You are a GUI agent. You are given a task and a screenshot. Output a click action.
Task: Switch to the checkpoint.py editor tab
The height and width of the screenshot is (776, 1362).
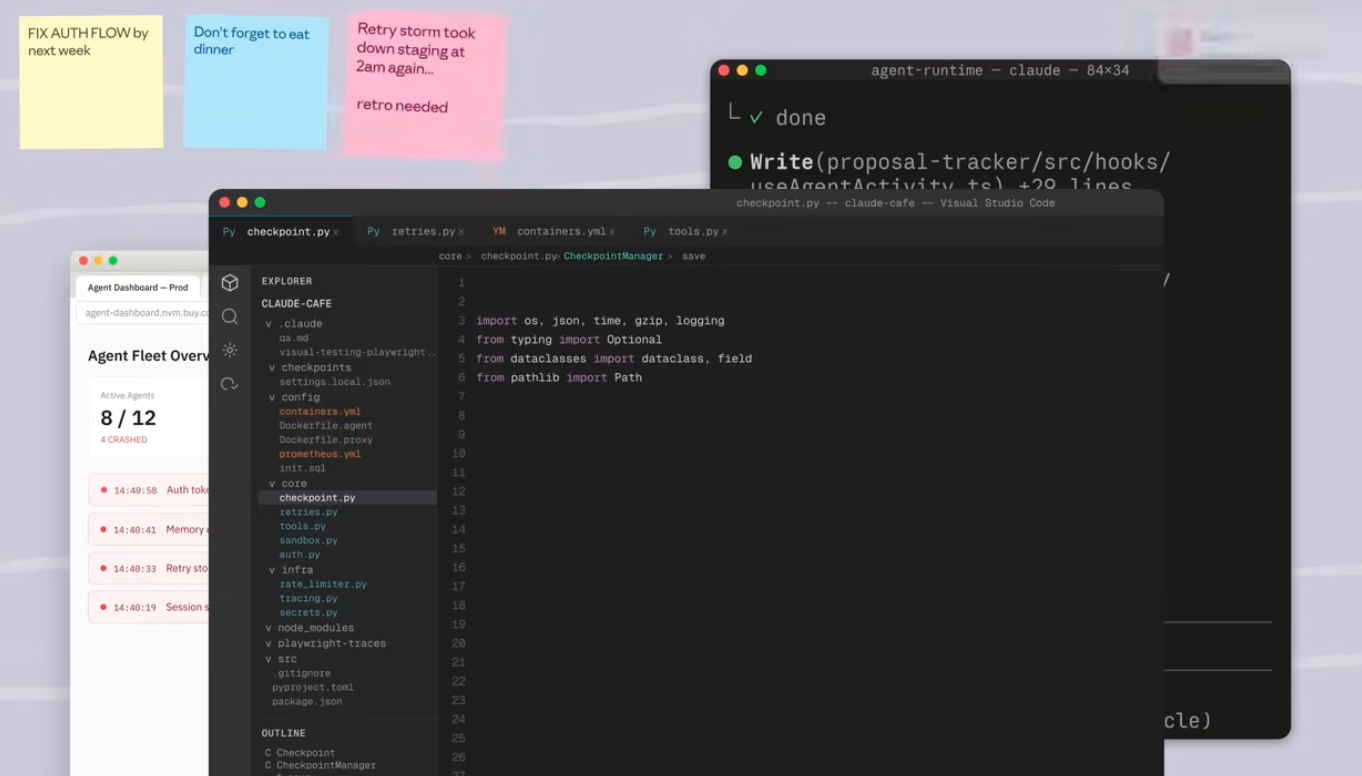281,231
